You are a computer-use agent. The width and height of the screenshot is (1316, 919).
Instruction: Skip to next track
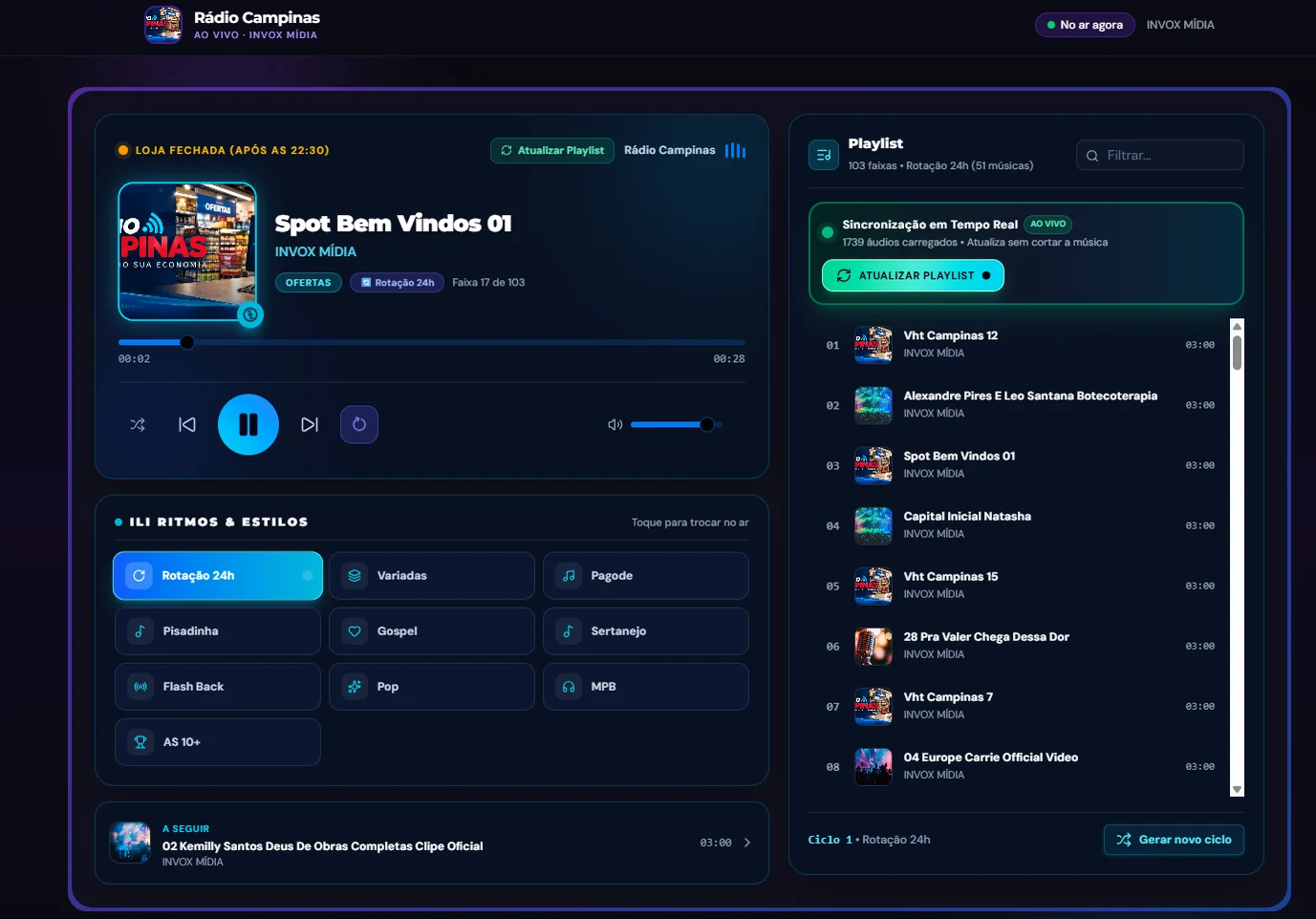click(x=310, y=425)
